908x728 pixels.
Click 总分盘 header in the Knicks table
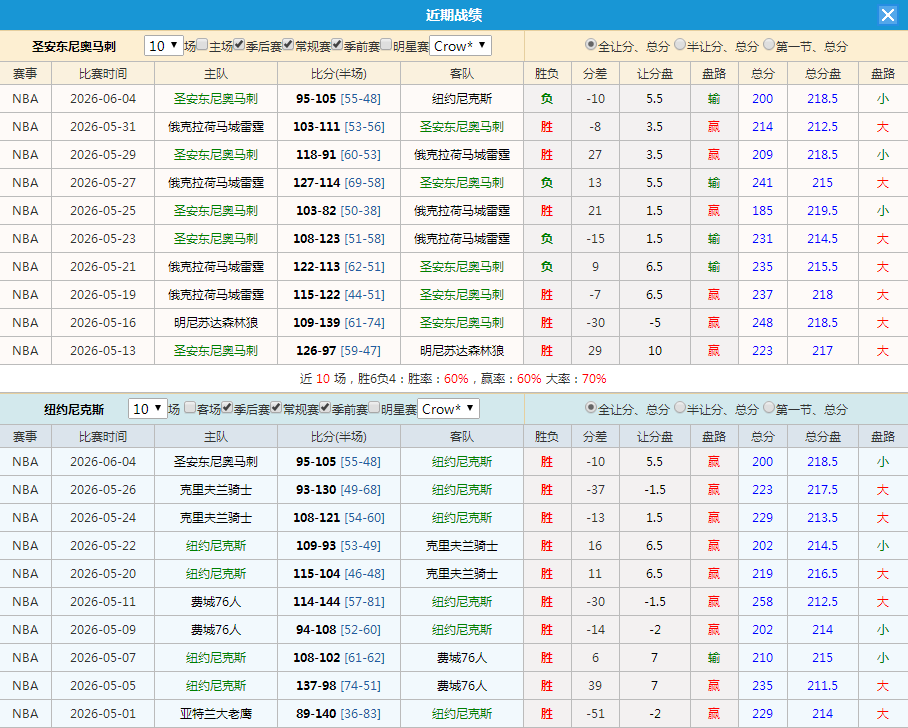[823, 437]
